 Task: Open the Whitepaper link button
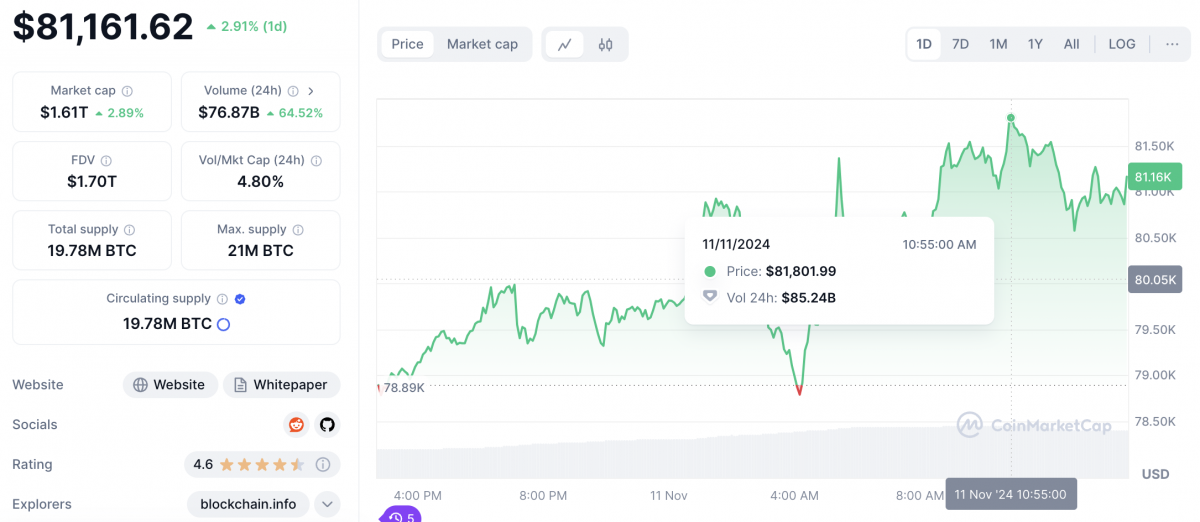[x=281, y=385]
